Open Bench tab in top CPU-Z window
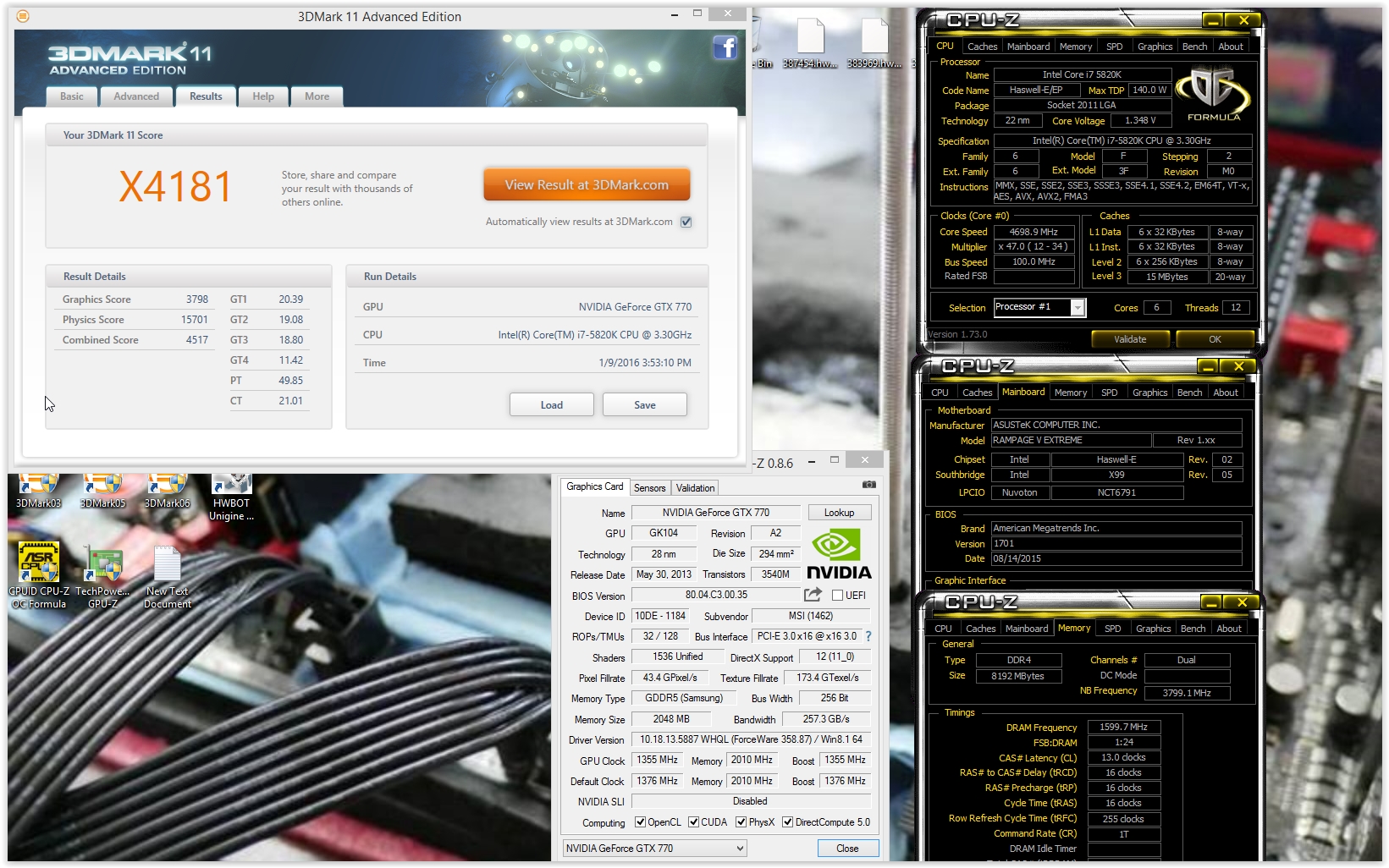Viewport: 1389px width, 868px height. tap(1194, 47)
